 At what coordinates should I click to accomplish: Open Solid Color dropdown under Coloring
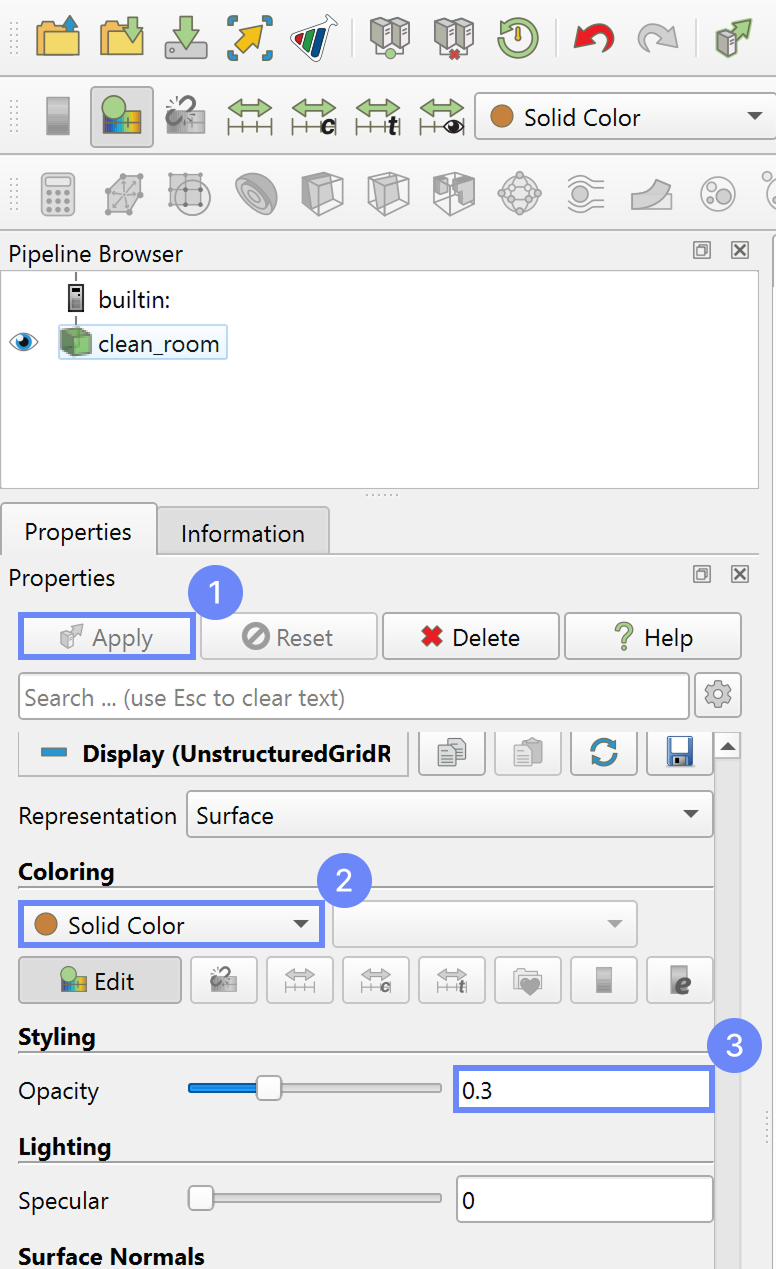pyautogui.click(x=171, y=925)
